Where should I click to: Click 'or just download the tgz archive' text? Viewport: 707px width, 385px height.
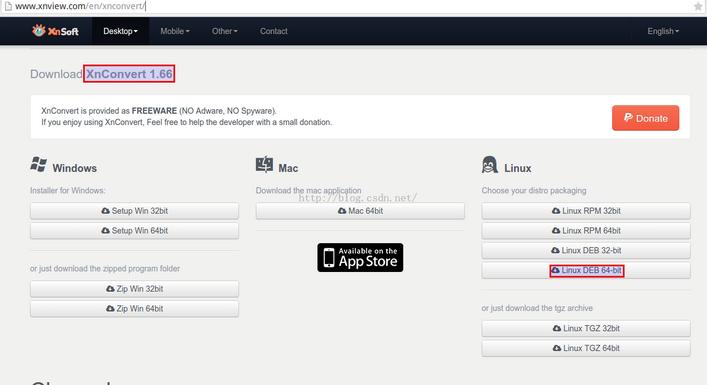[x=537, y=308]
